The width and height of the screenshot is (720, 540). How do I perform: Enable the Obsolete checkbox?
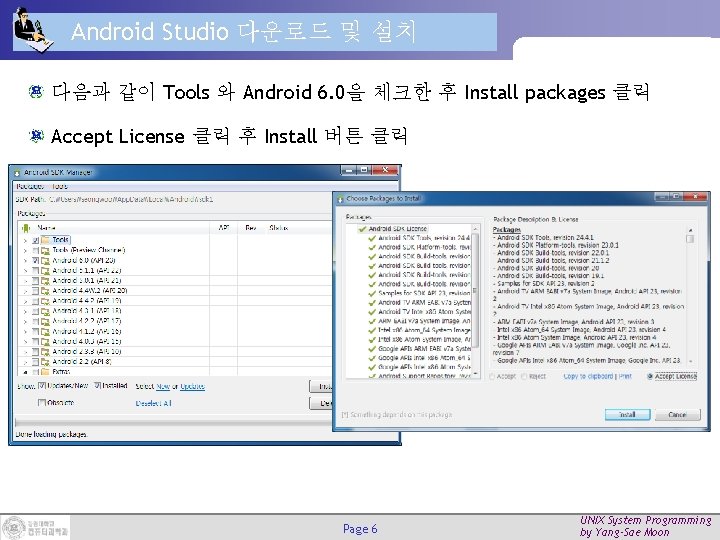[x=42, y=403]
